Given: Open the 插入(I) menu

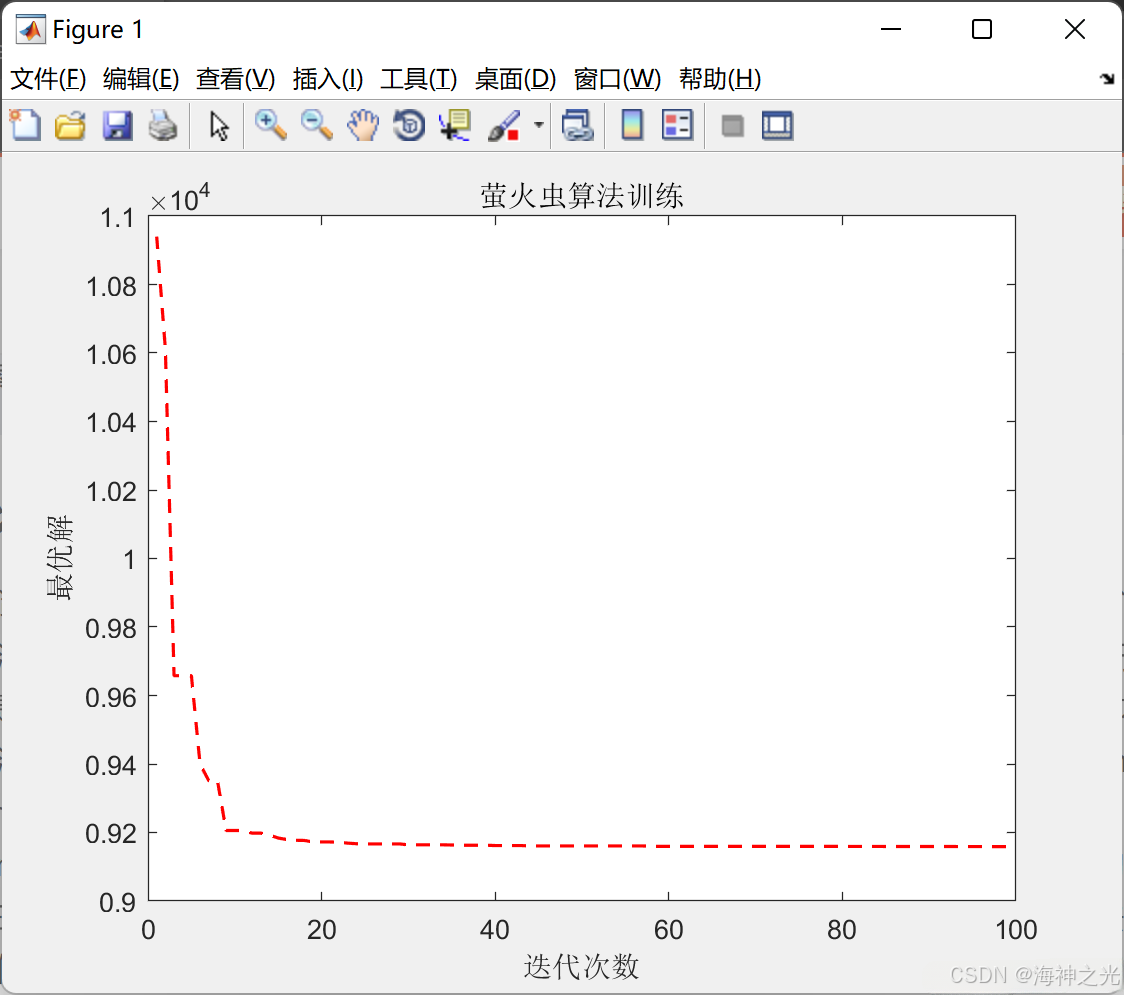Looking at the screenshot, I should (328, 79).
